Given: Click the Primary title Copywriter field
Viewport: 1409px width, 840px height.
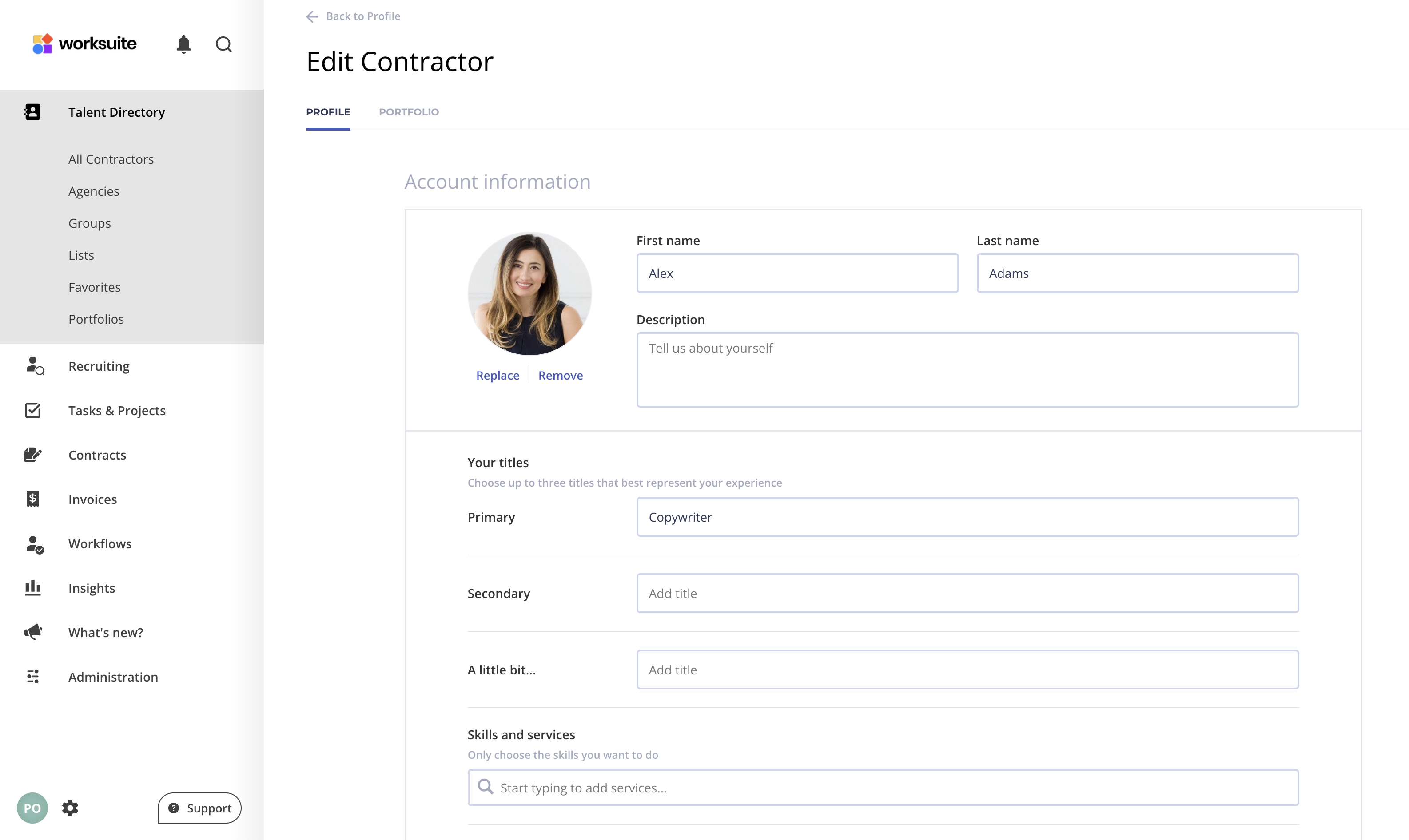Looking at the screenshot, I should click(x=967, y=517).
